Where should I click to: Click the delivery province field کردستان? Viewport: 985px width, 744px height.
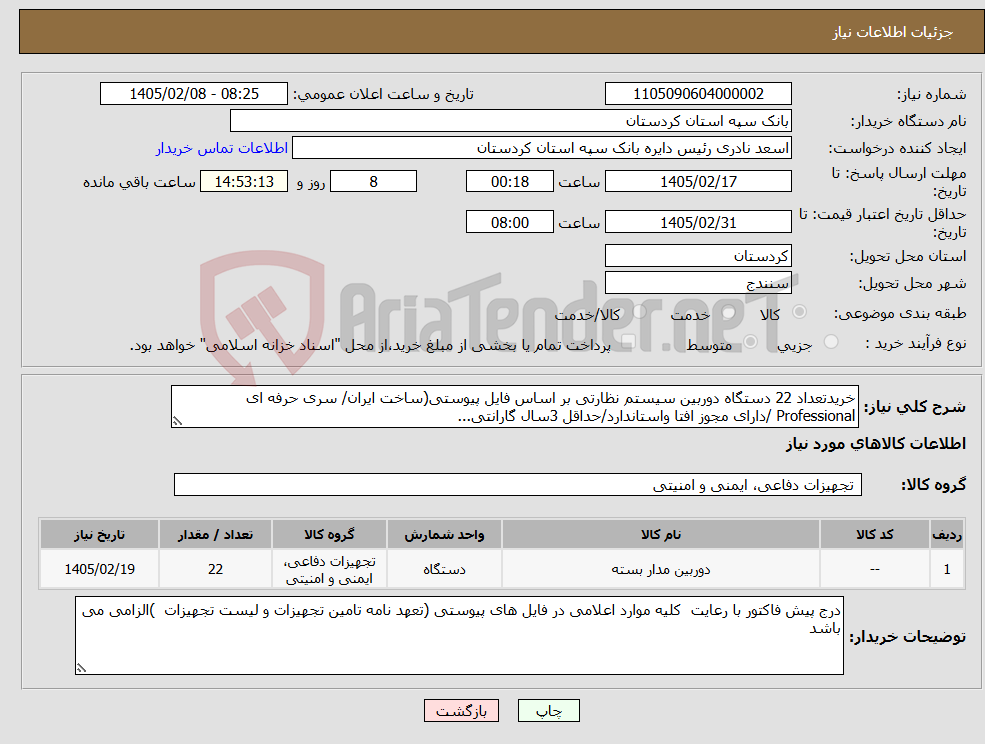click(x=698, y=256)
